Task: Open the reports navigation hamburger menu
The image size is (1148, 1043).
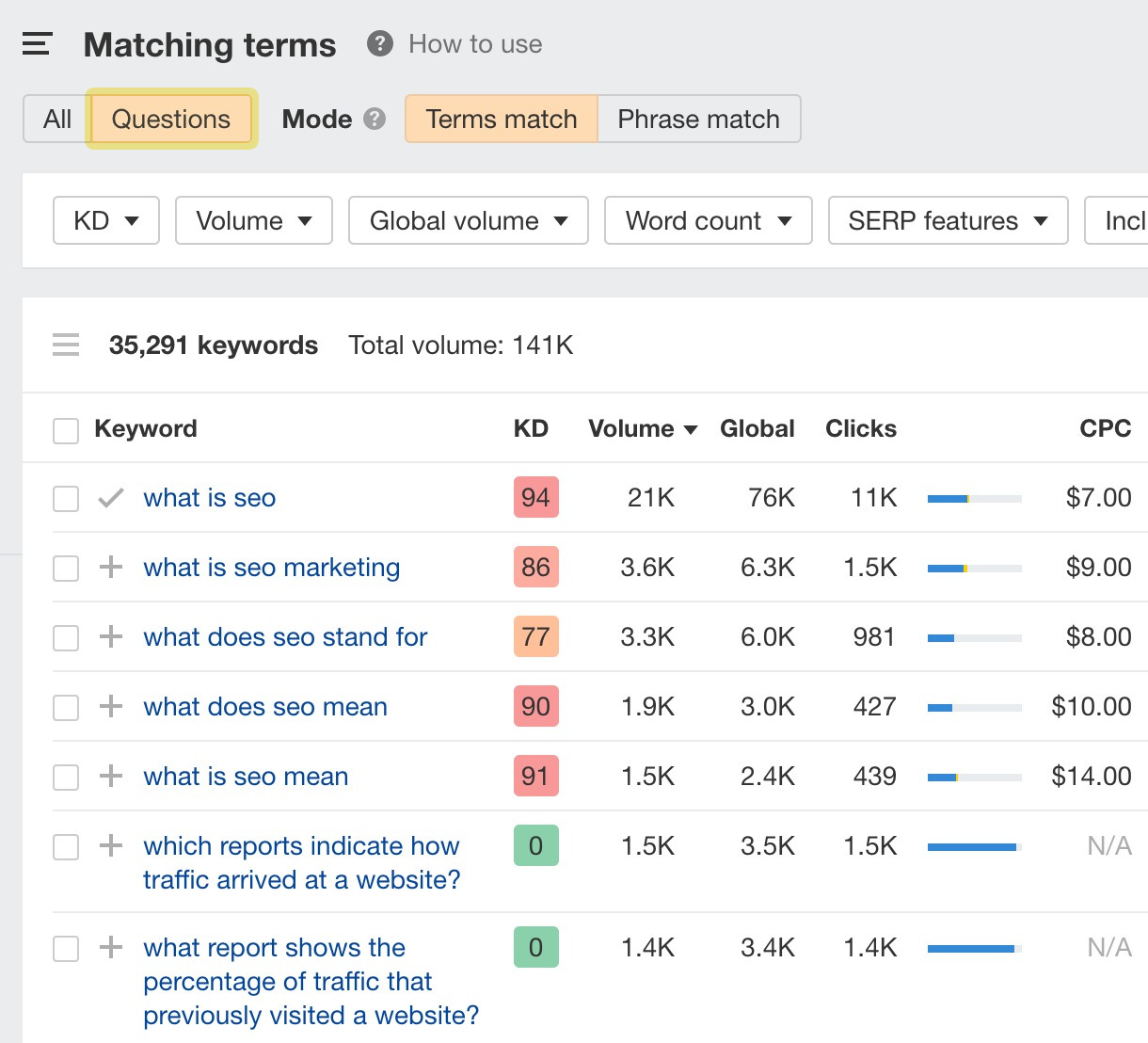Action: coord(37,43)
